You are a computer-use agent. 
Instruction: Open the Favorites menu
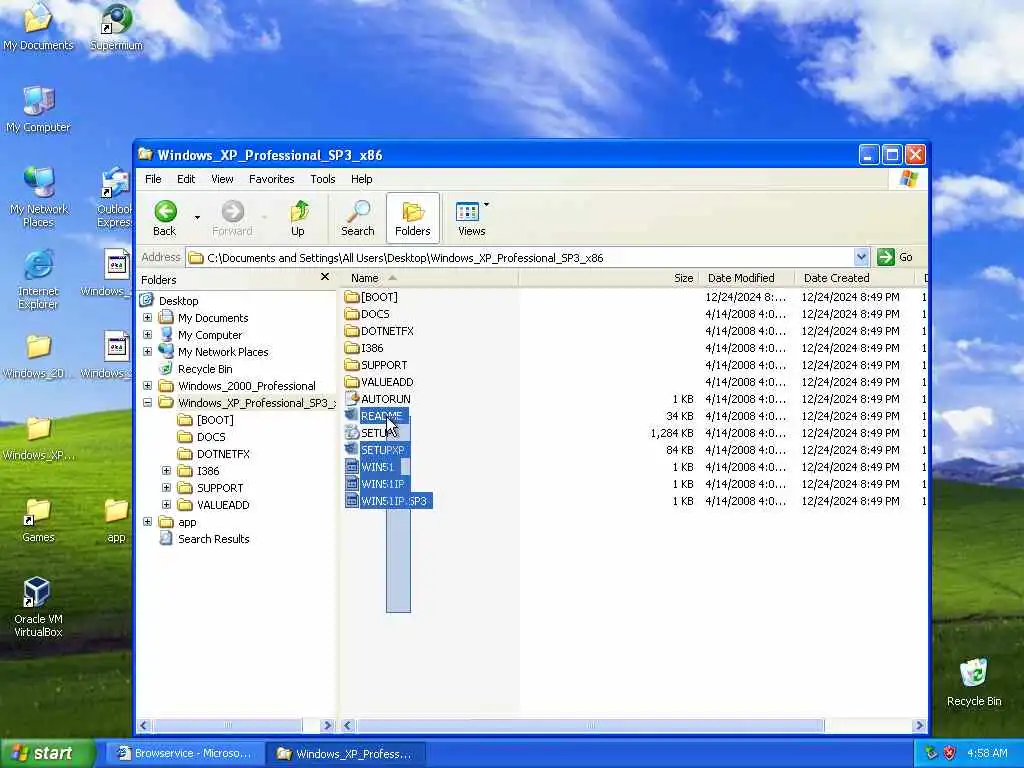point(272,179)
